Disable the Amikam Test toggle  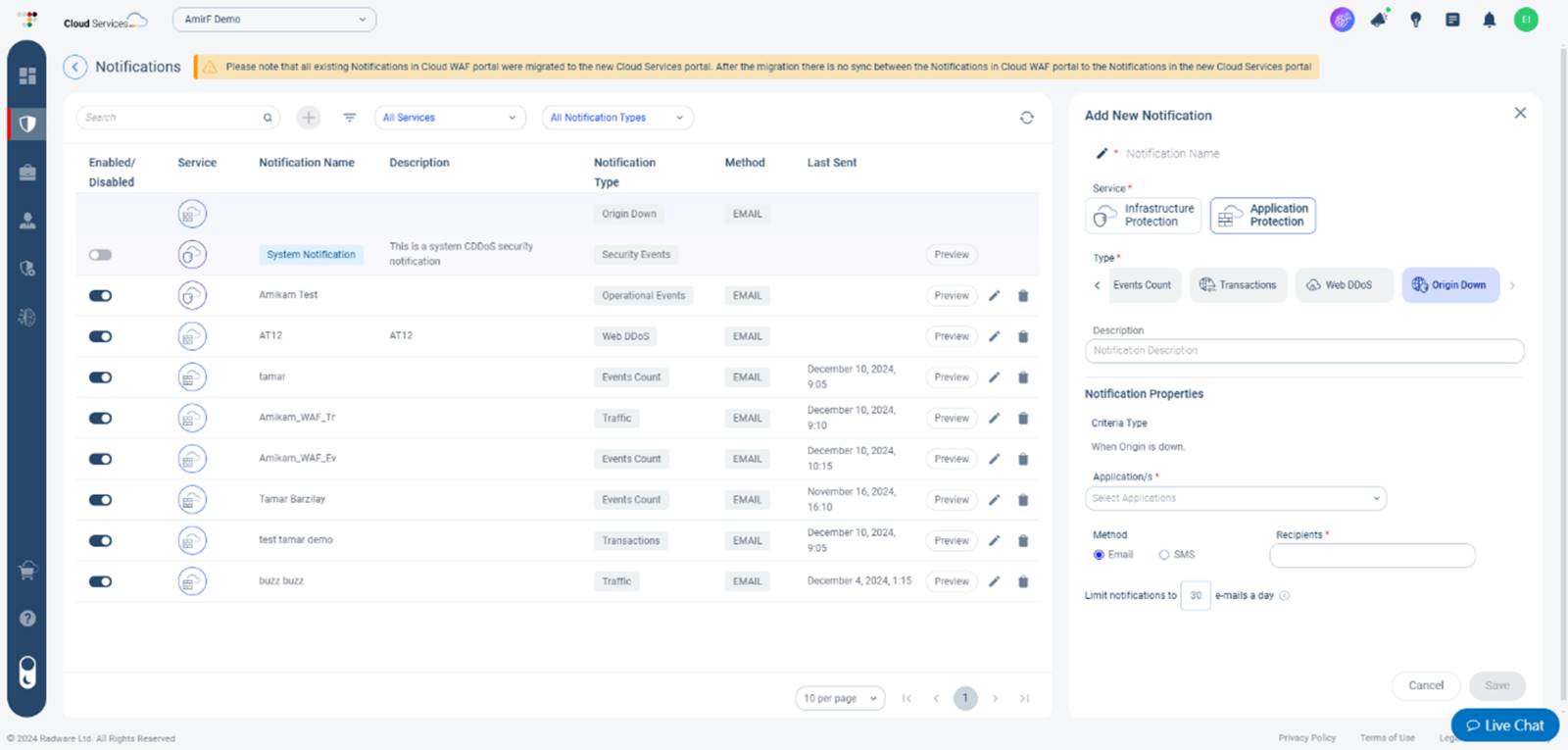(x=100, y=295)
